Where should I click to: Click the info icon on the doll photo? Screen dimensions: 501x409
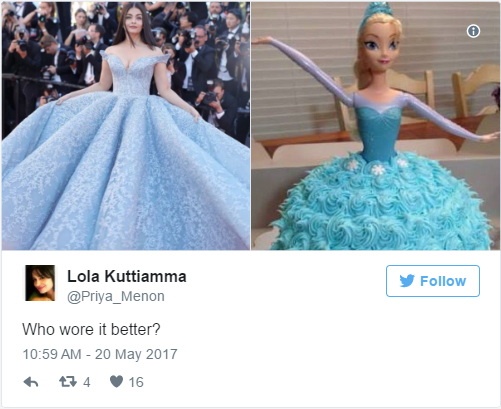473,31
